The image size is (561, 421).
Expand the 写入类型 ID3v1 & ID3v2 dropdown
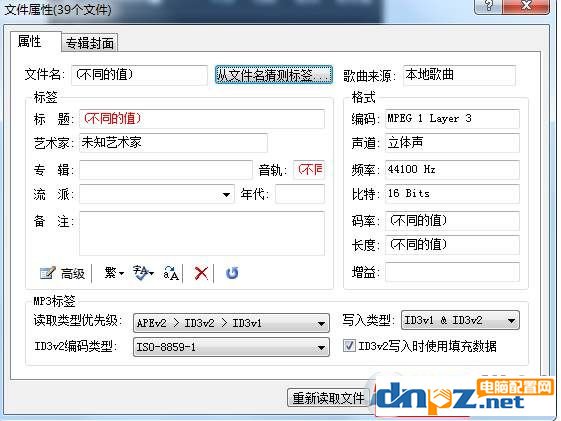coord(460,320)
